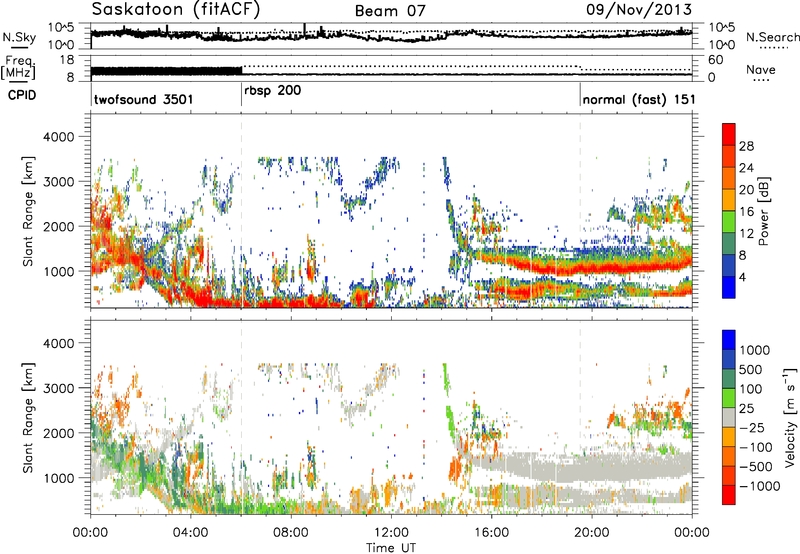Click the "Velocity [m s-1]" colorbar title

(790, 417)
